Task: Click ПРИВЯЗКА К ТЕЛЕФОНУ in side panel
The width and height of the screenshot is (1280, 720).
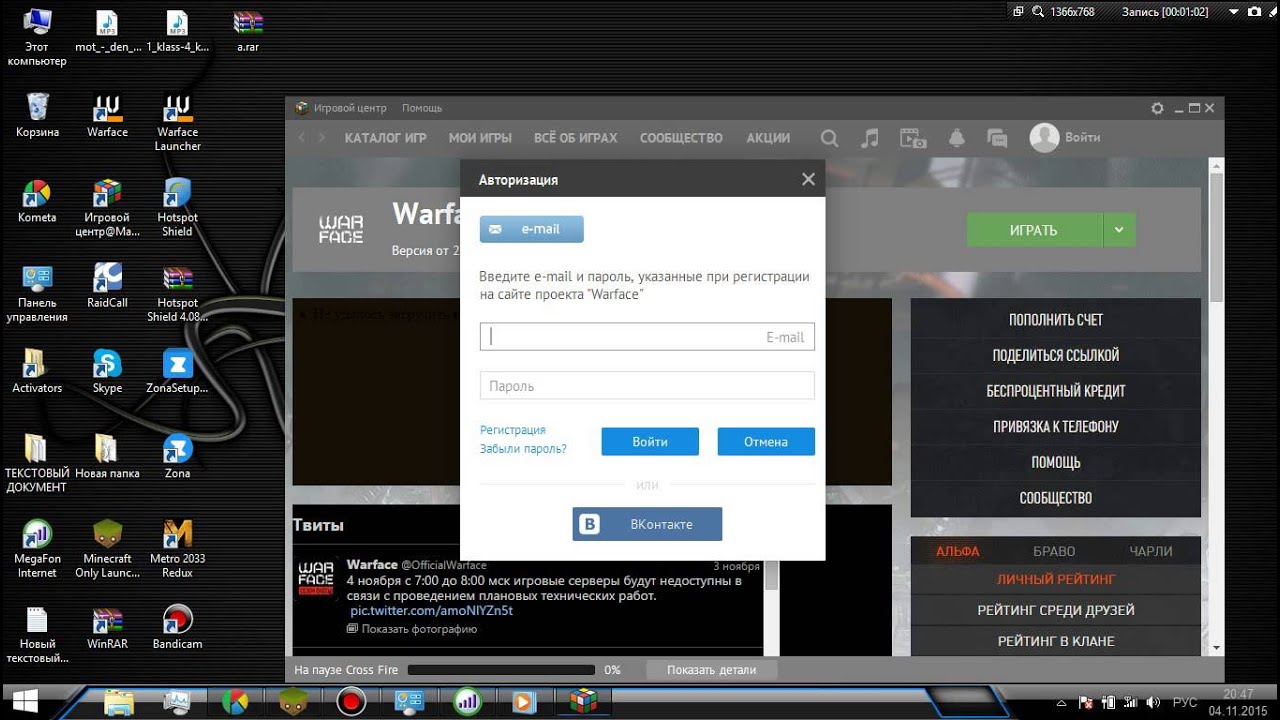Action: point(1056,427)
